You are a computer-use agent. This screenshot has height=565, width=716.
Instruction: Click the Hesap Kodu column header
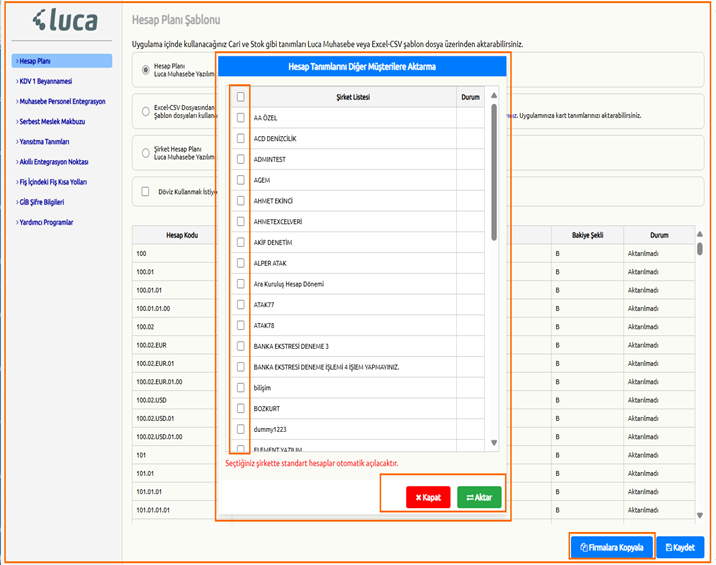click(x=182, y=235)
